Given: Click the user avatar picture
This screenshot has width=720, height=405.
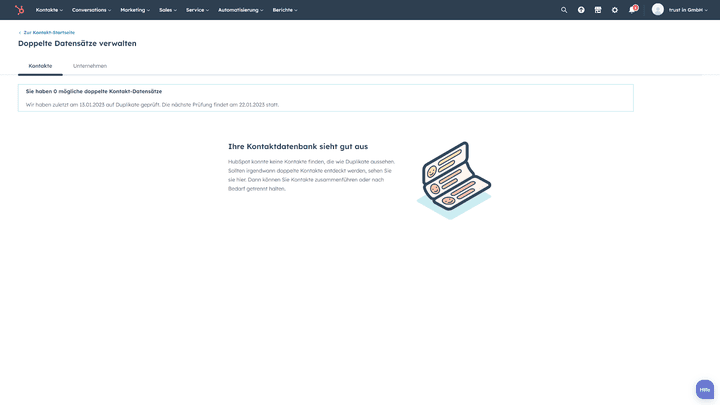Looking at the screenshot, I should point(658,9).
